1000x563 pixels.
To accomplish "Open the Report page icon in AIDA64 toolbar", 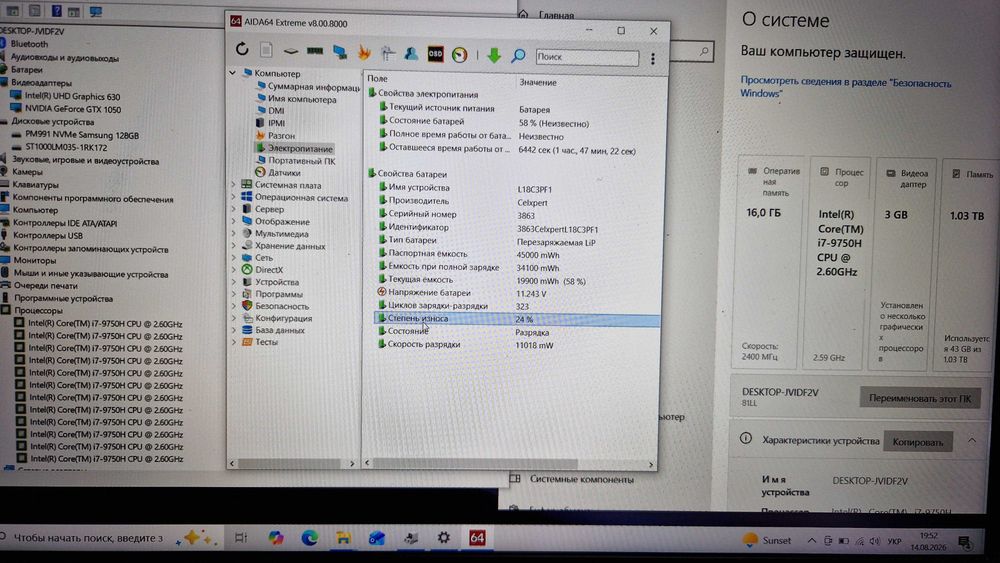I will pos(266,50).
